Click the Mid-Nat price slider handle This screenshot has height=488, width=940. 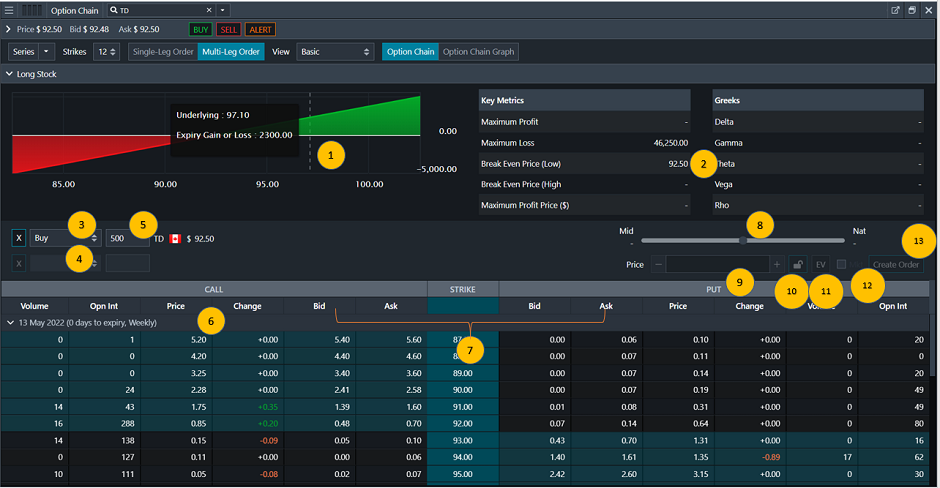click(742, 240)
